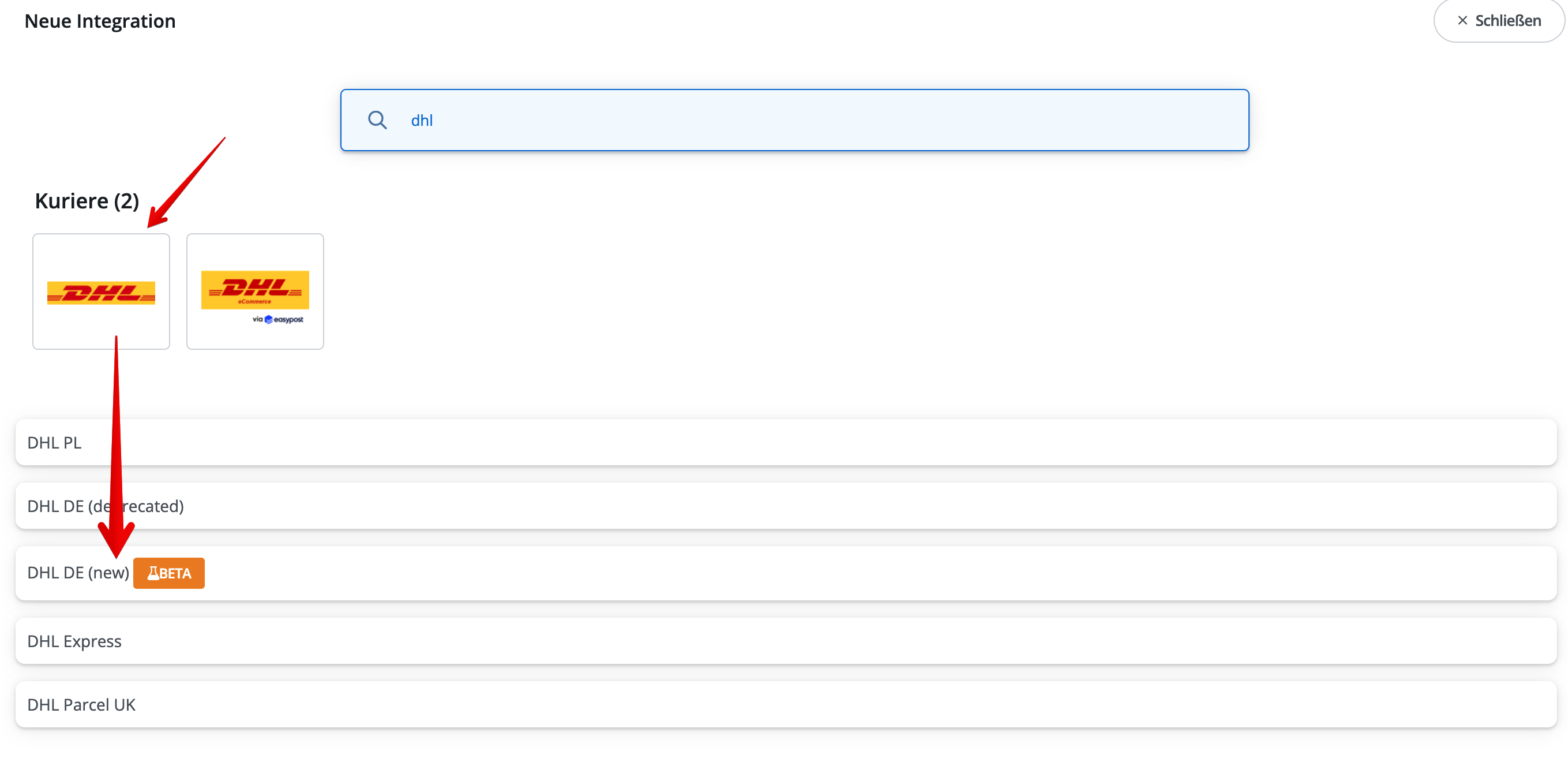The image size is (1568, 762).
Task: Select the DHL Parcel UK entry
Action: click(785, 705)
